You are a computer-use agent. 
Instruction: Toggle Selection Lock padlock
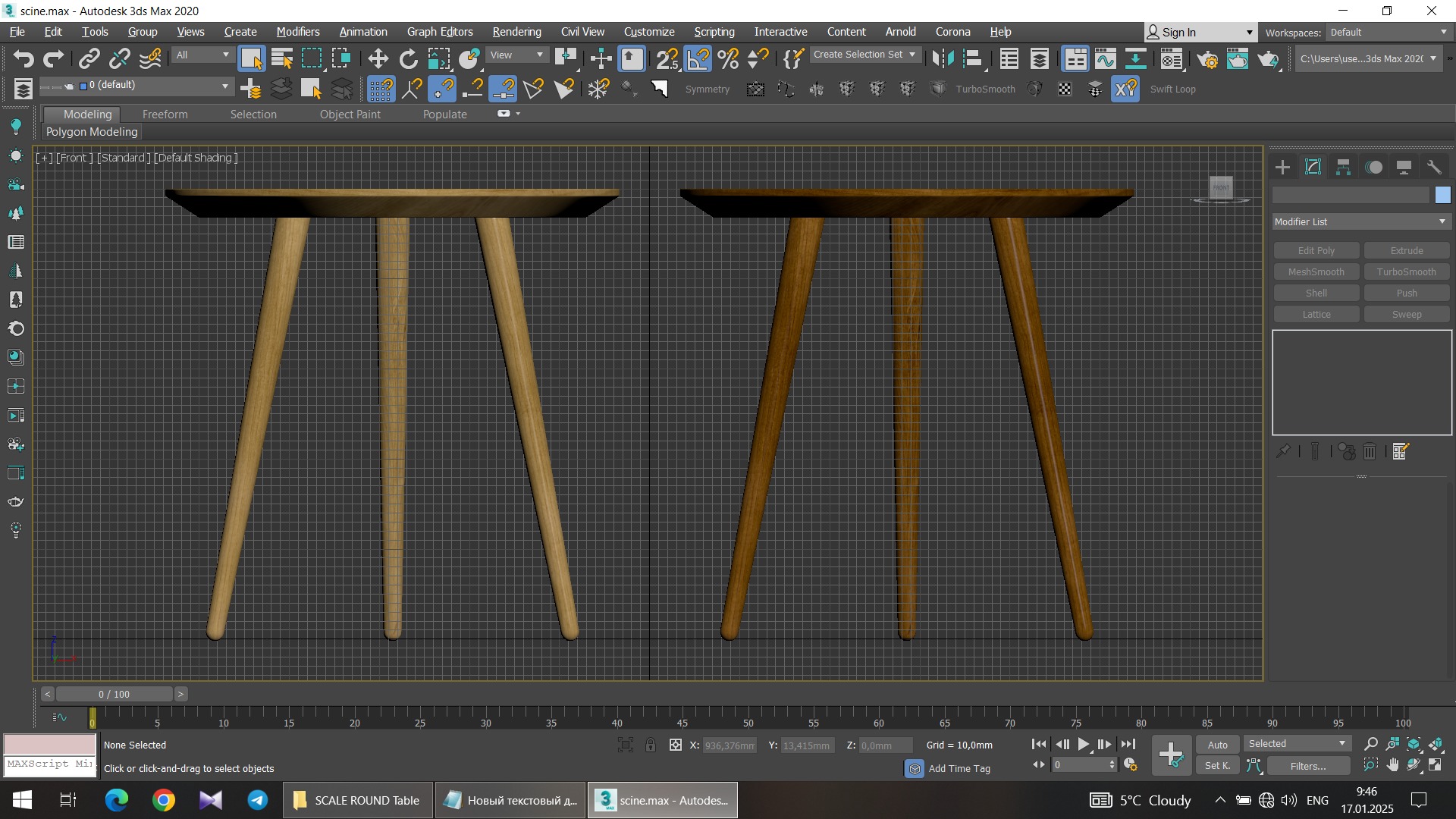pos(651,745)
